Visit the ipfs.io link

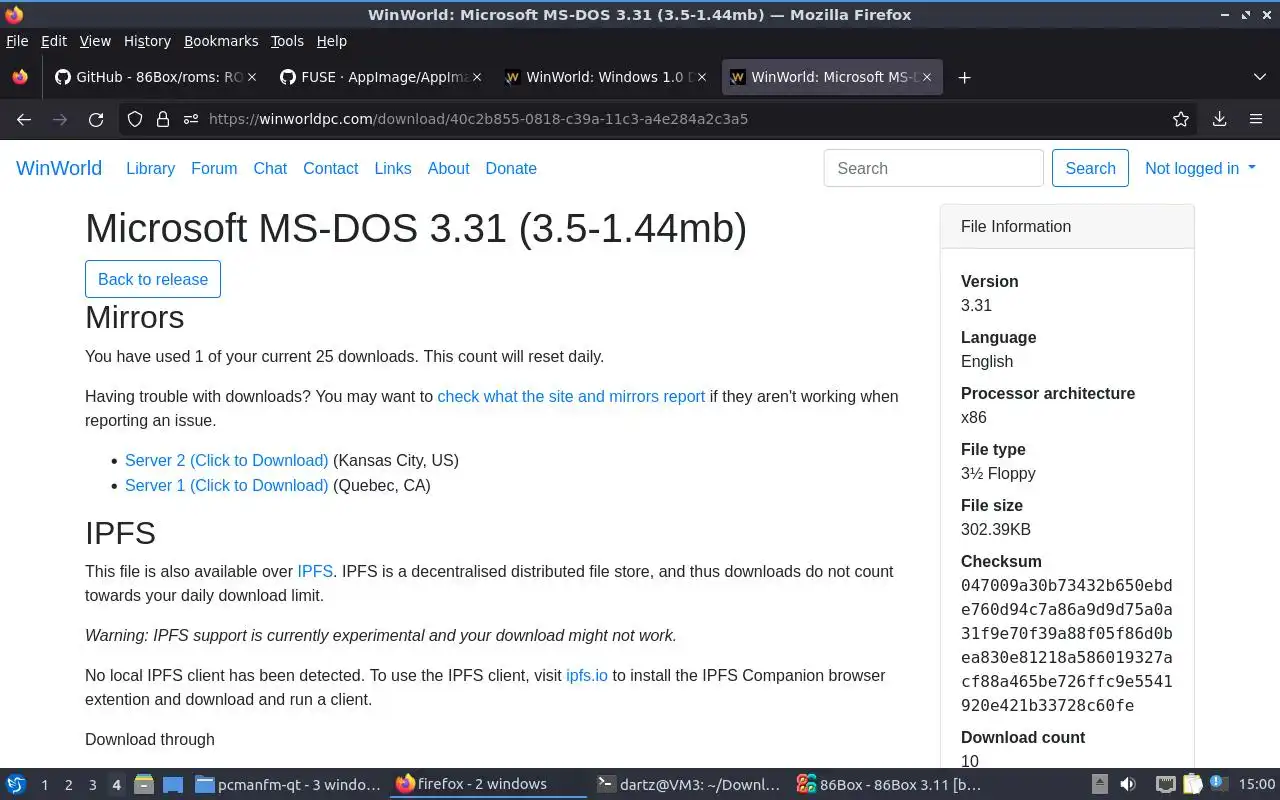tap(587, 675)
